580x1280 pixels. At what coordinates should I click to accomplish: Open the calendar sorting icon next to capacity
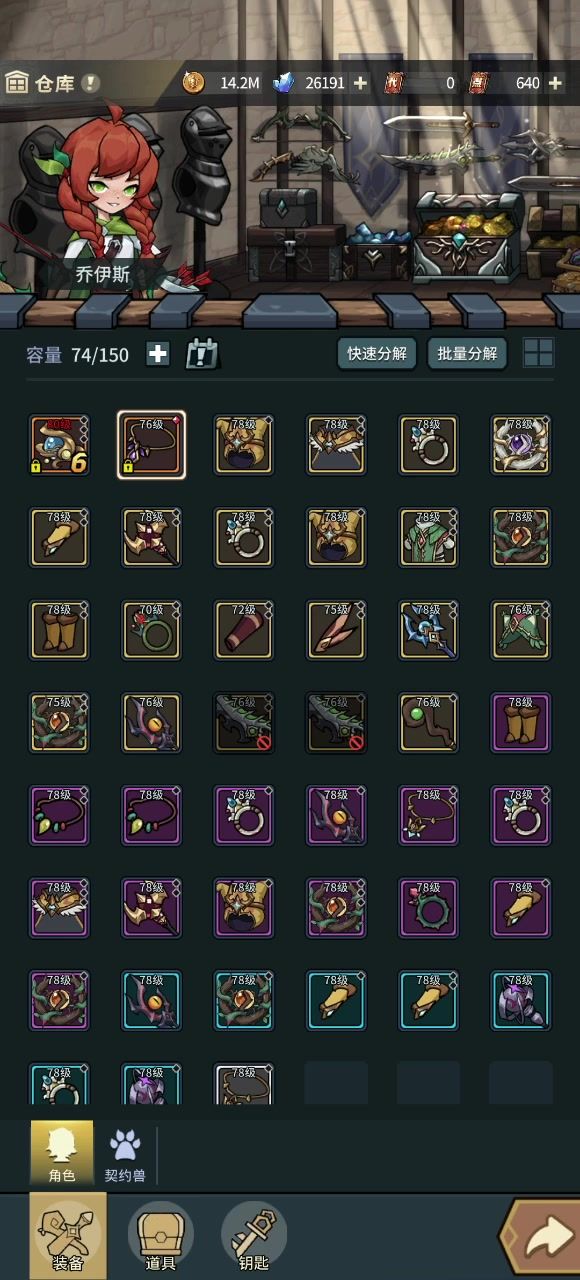click(x=202, y=354)
